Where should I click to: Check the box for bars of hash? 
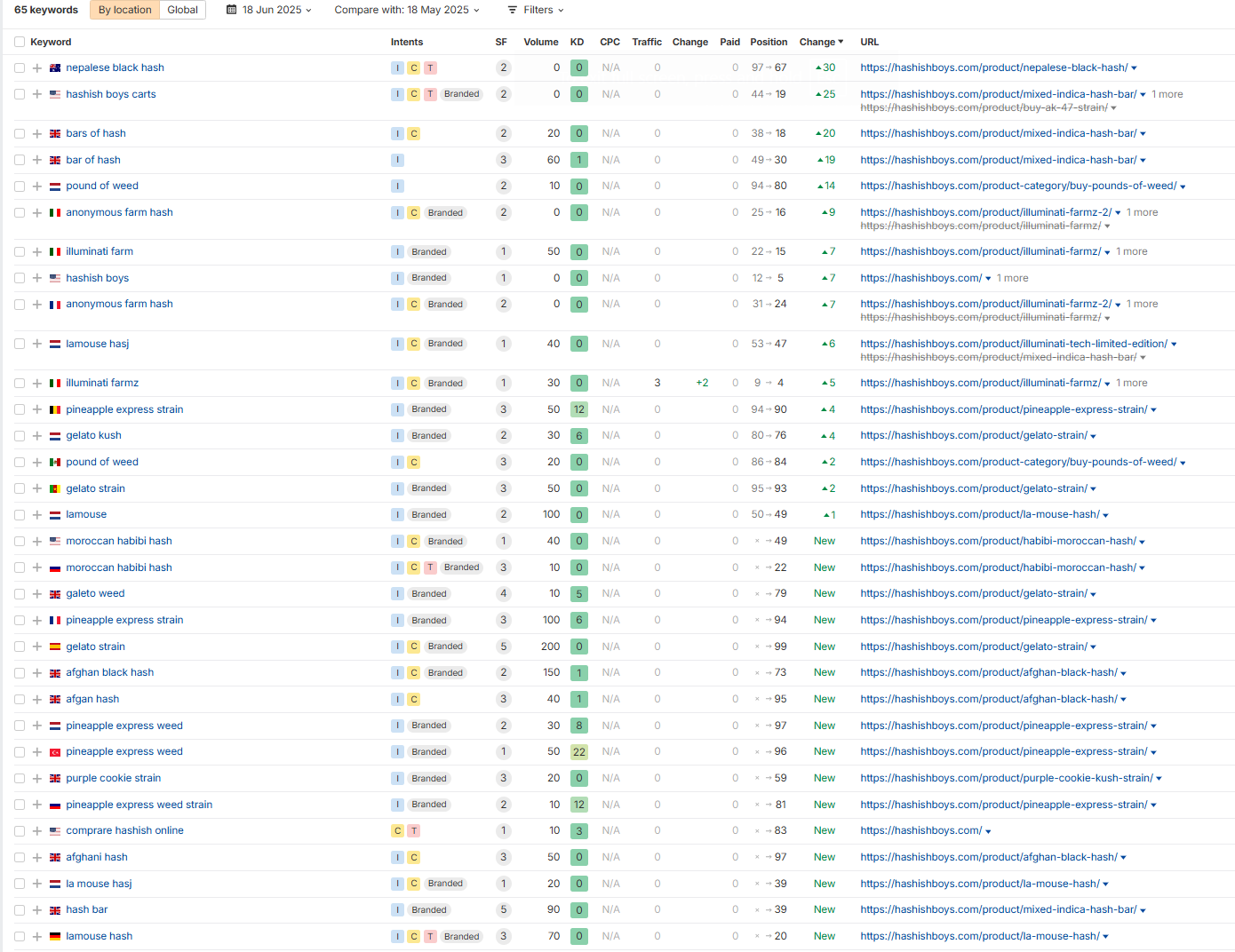click(x=20, y=134)
